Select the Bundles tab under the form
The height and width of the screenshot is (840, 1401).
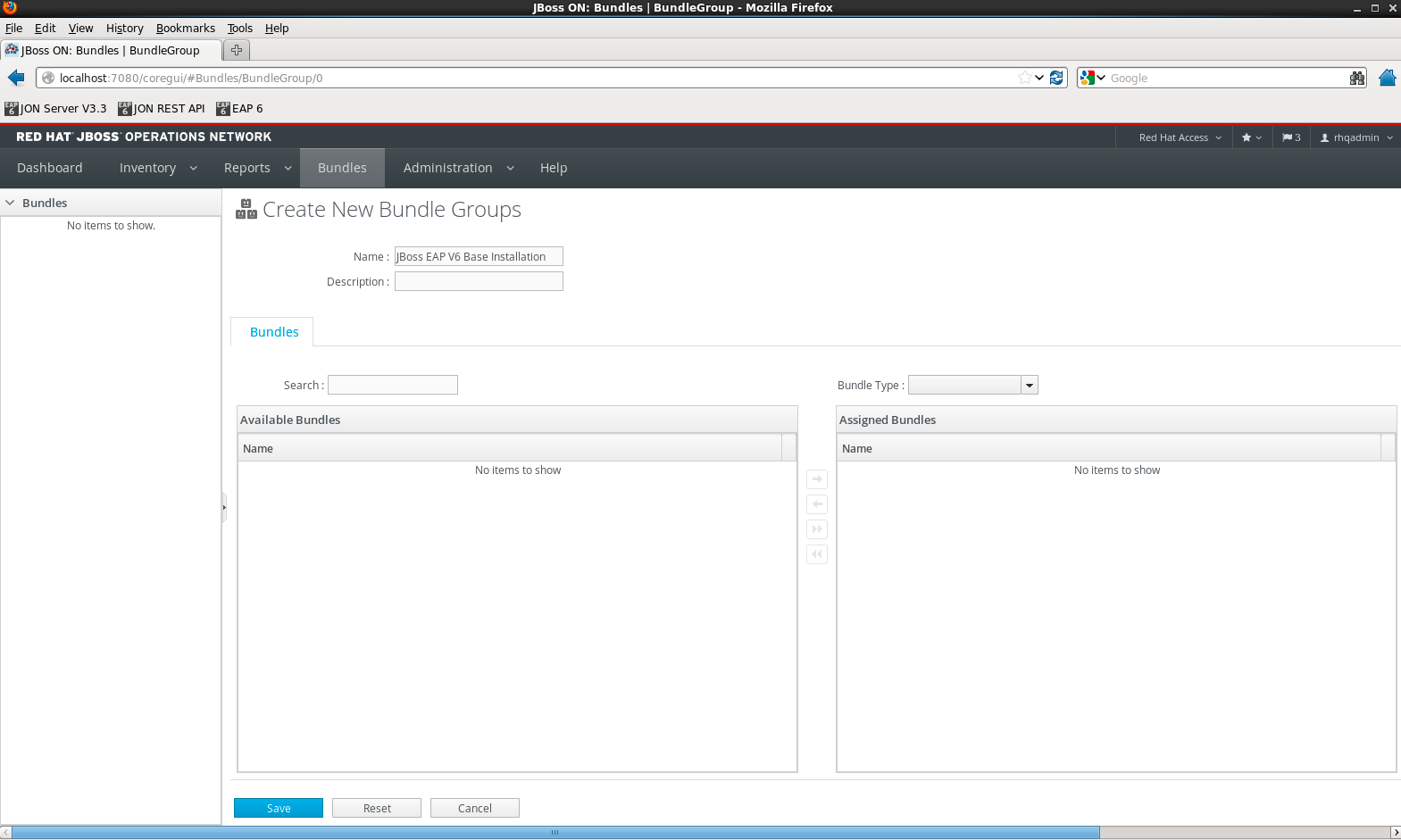[x=274, y=332]
